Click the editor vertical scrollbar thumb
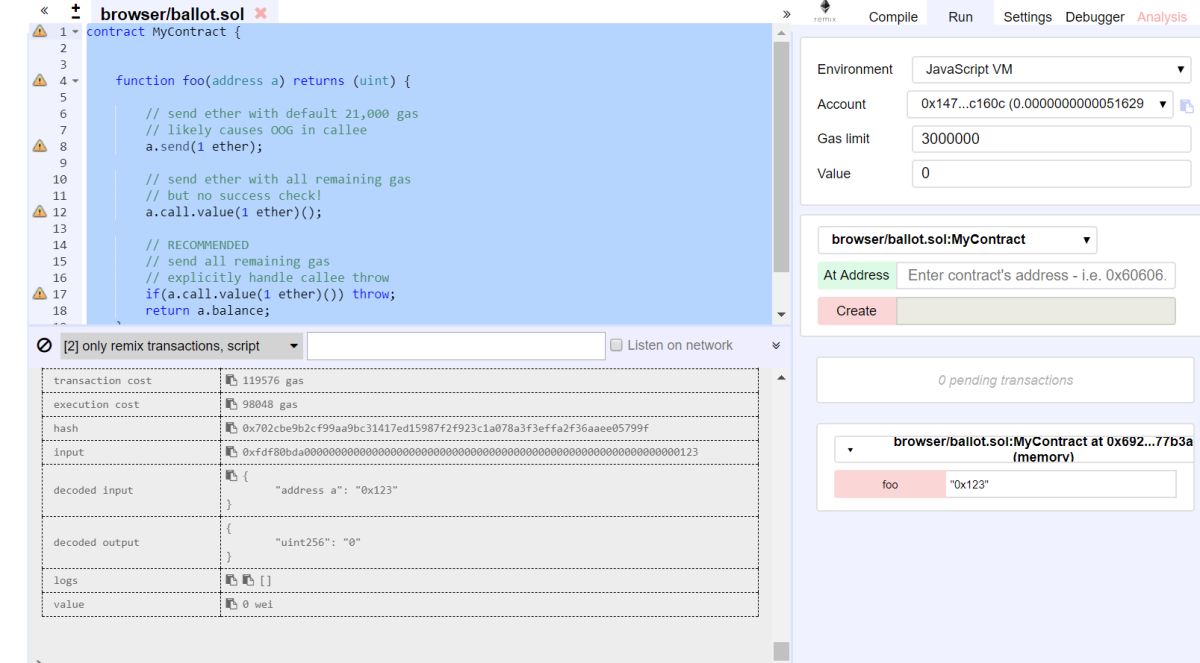This screenshot has width=1200, height=663. coord(782,156)
